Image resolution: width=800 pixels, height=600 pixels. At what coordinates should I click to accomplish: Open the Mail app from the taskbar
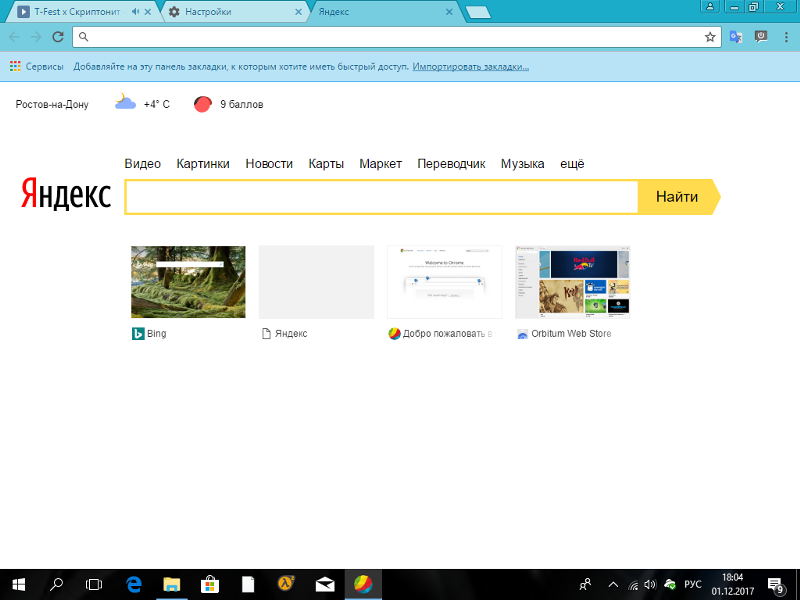point(325,585)
